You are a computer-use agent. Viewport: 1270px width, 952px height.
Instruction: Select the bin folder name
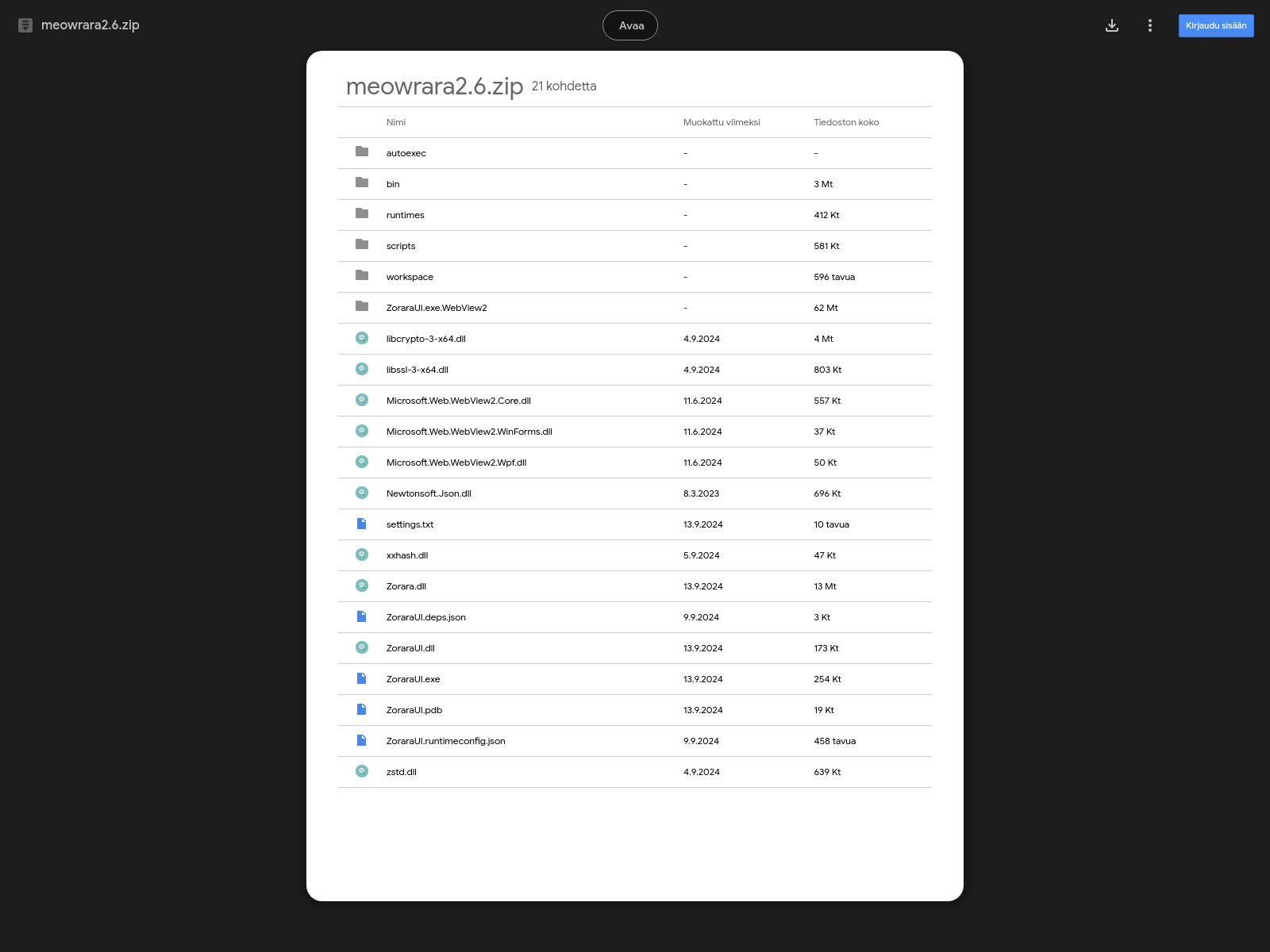click(x=393, y=184)
